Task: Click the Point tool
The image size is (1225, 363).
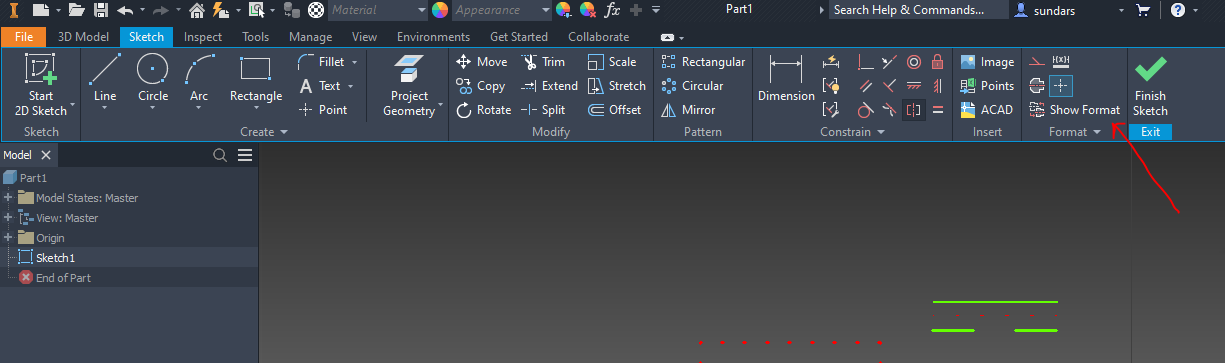Action: coord(323,110)
